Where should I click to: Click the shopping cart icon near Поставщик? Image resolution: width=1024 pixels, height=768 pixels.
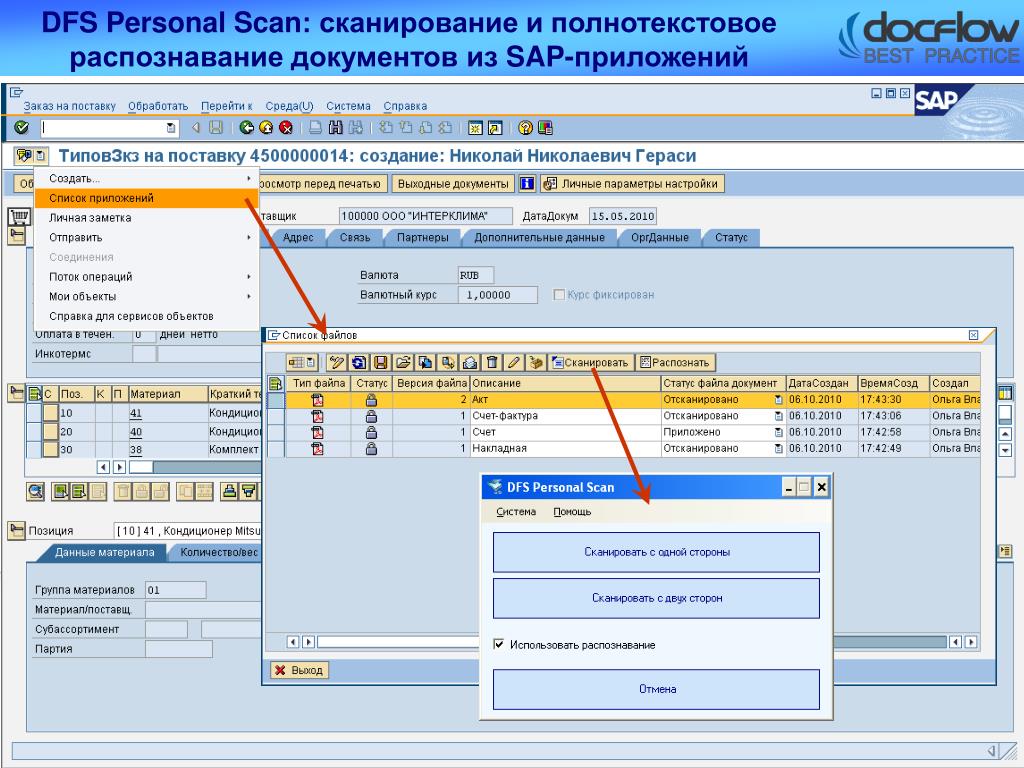point(19,216)
